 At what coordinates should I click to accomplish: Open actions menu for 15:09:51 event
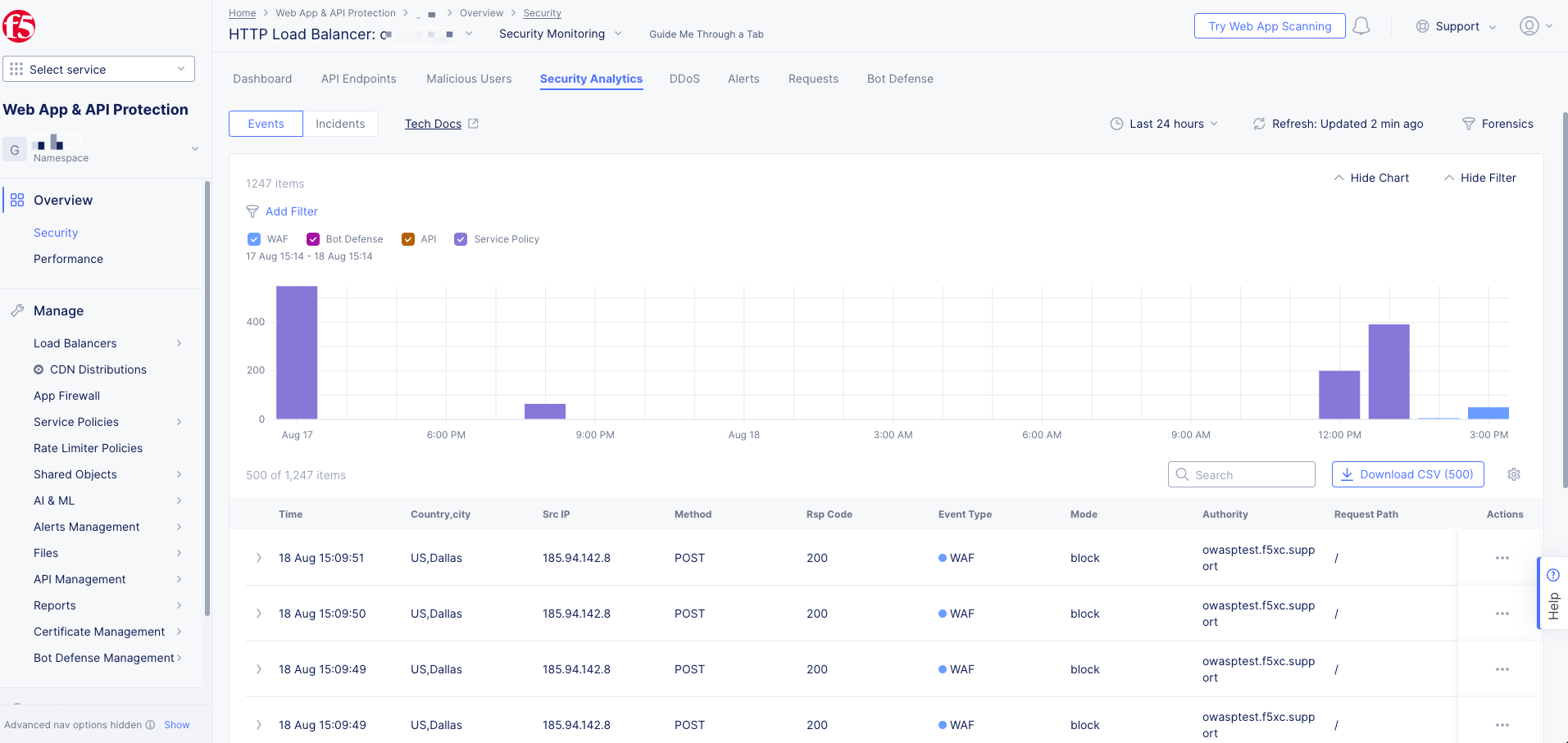tap(1502, 558)
